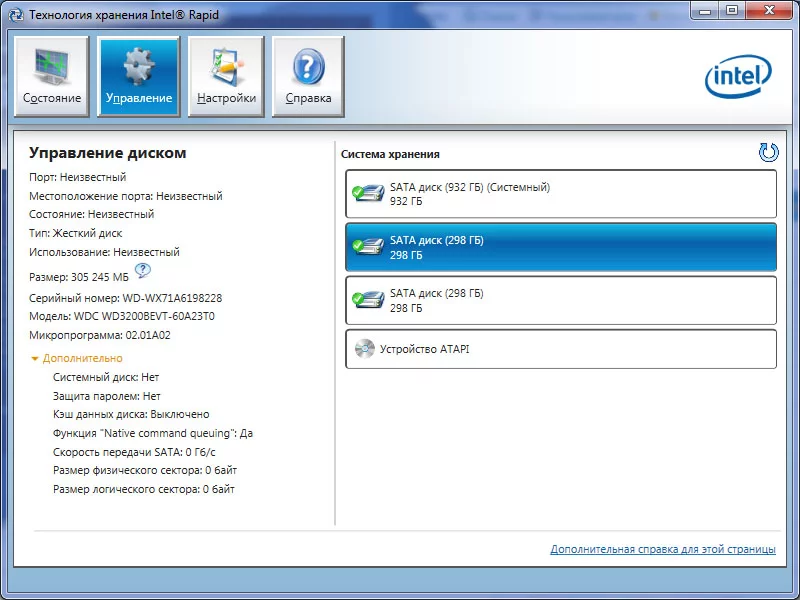Click the Микропрограмма: 02.01A02 line
Viewport: 800px width, 600px height.
pyautogui.click(x=100, y=335)
